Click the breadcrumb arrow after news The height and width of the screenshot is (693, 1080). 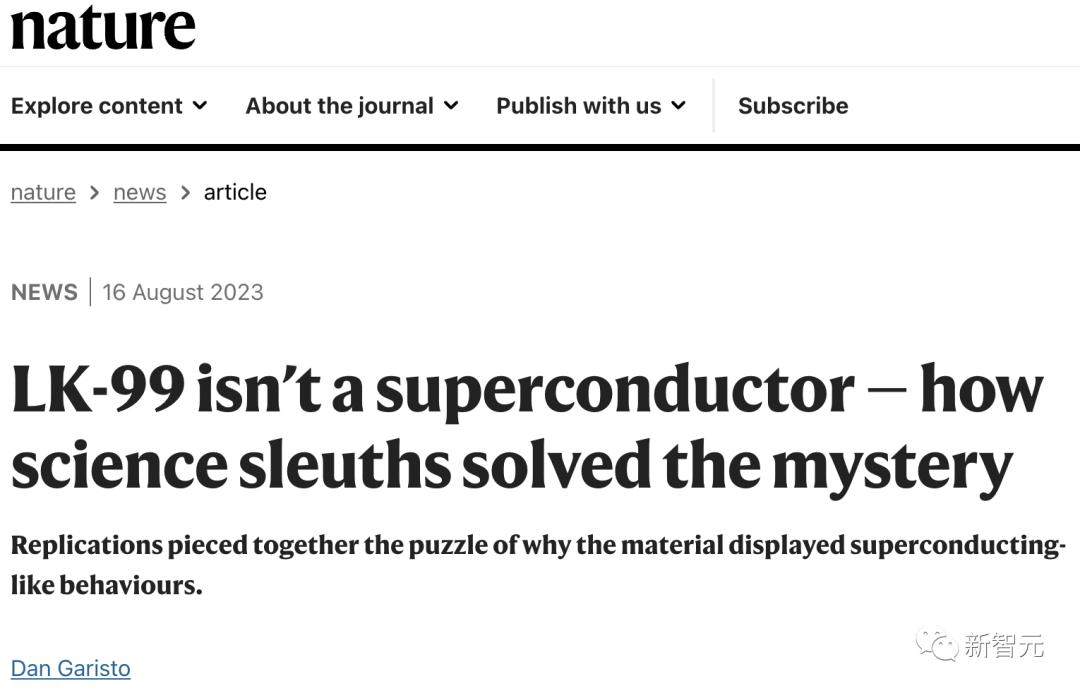185,193
